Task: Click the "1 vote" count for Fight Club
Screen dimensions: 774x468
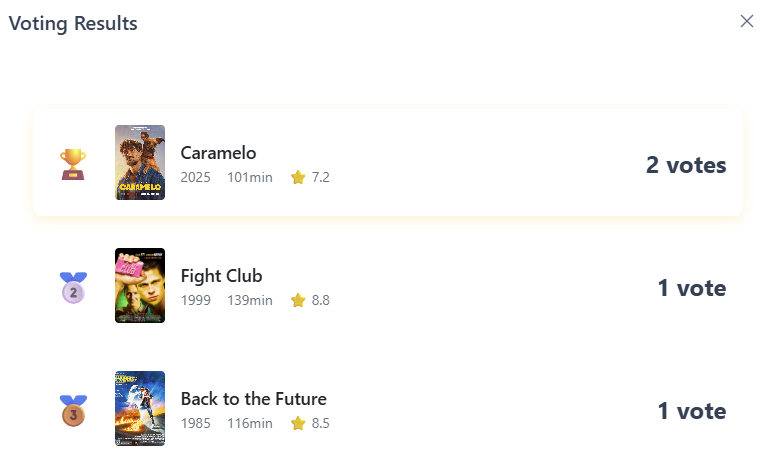Action: click(x=692, y=288)
